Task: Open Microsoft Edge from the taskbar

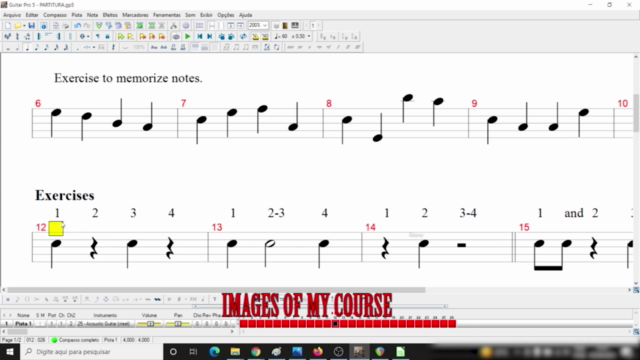Action: (x=214, y=351)
